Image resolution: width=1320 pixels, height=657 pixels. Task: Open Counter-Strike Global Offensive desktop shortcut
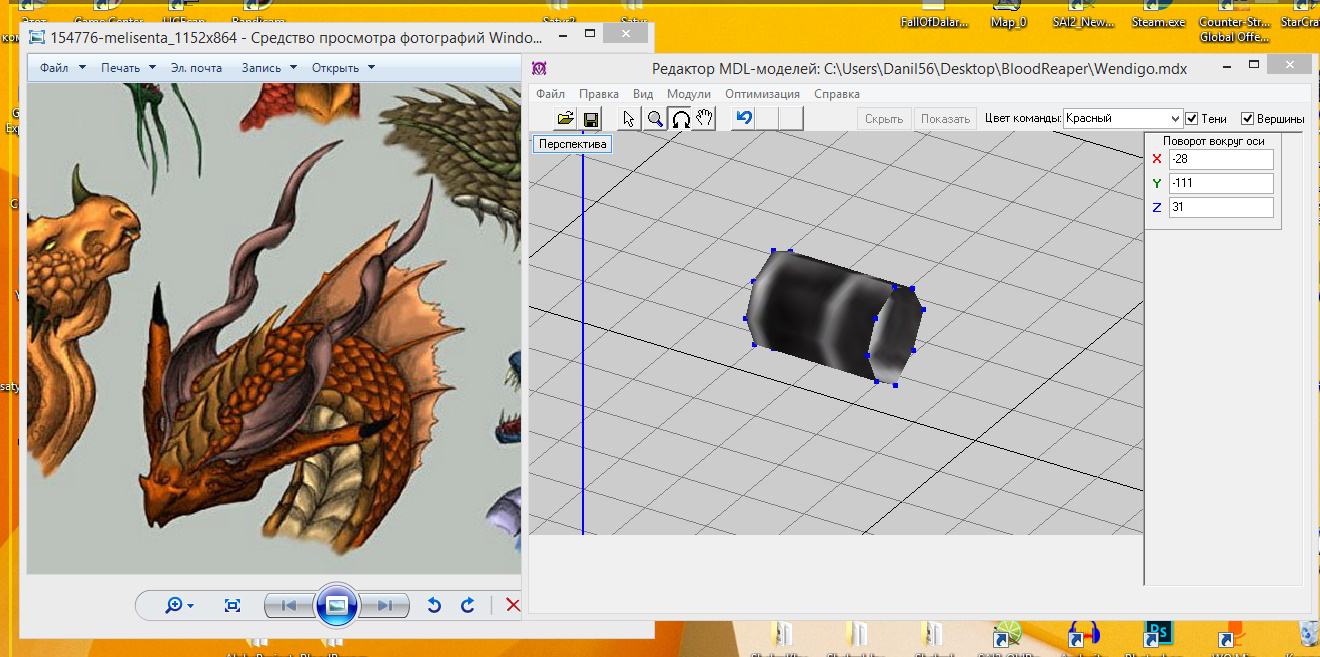point(1237,20)
